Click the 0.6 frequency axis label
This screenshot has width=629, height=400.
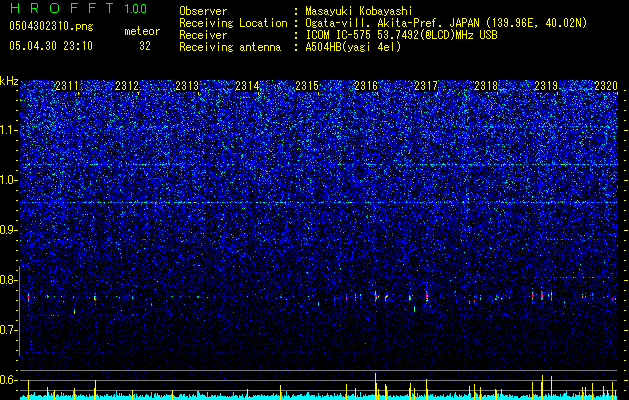click(x=8, y=380)
